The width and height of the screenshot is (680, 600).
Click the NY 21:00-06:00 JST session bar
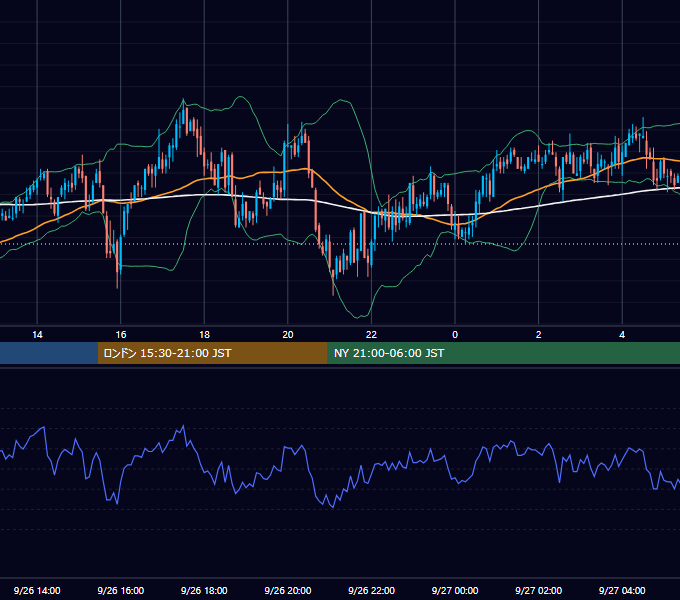coord(503,353)
